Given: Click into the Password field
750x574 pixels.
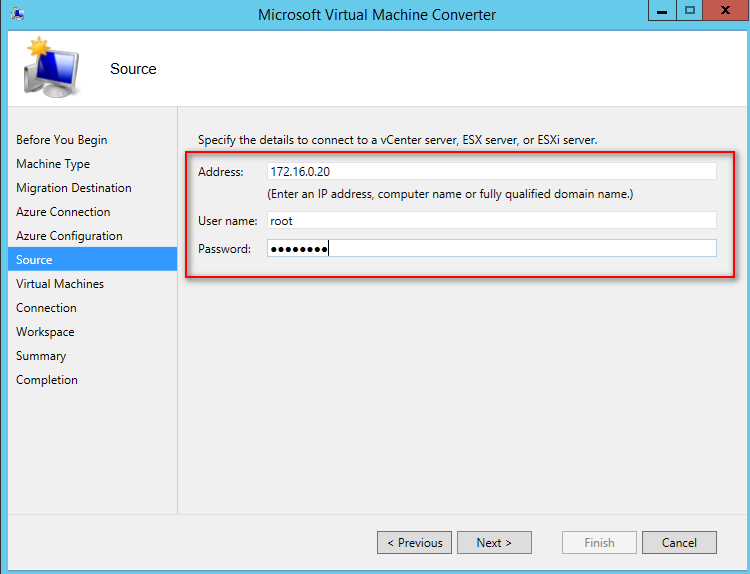Looking at the screenshot, I should coord(492,248).
